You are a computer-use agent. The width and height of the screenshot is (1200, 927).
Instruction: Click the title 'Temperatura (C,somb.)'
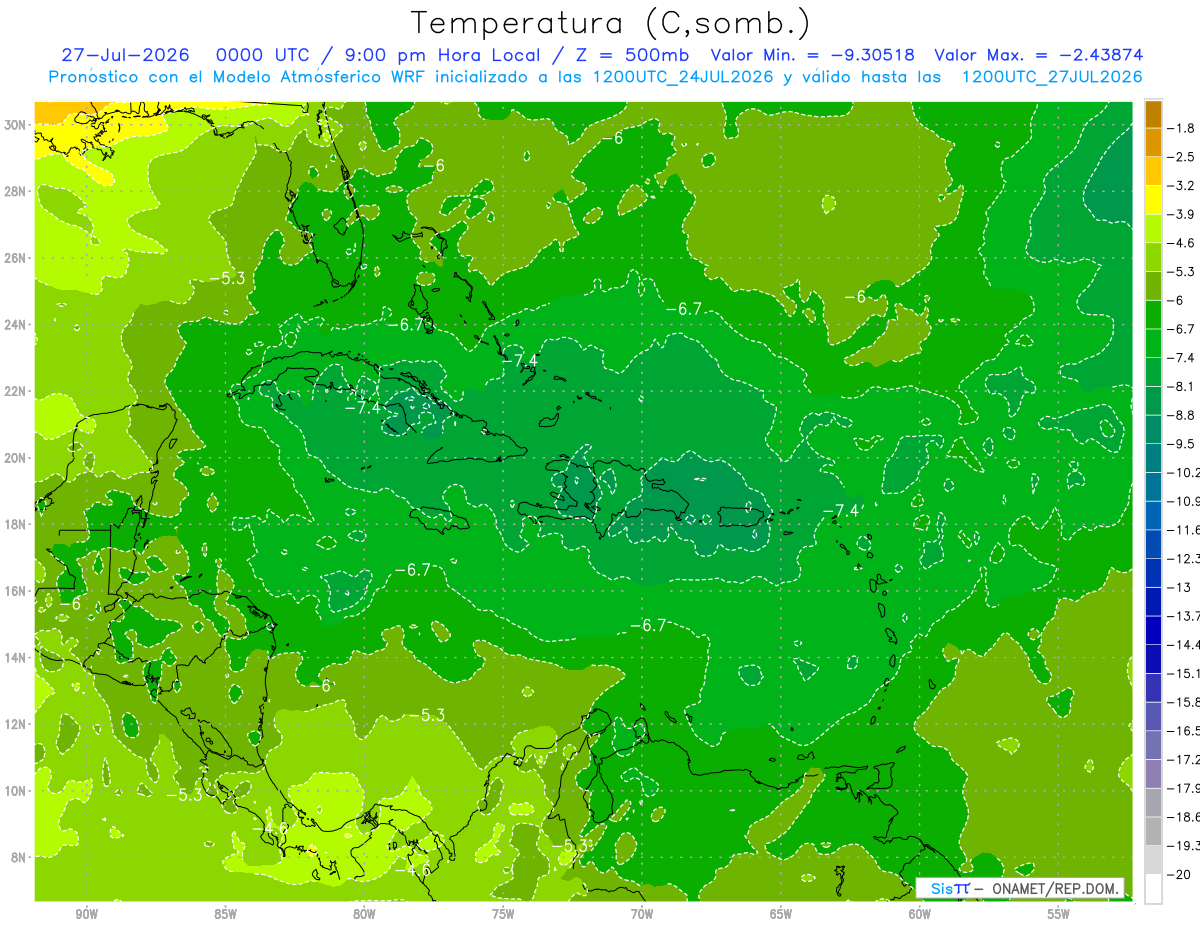coord(611,23)
